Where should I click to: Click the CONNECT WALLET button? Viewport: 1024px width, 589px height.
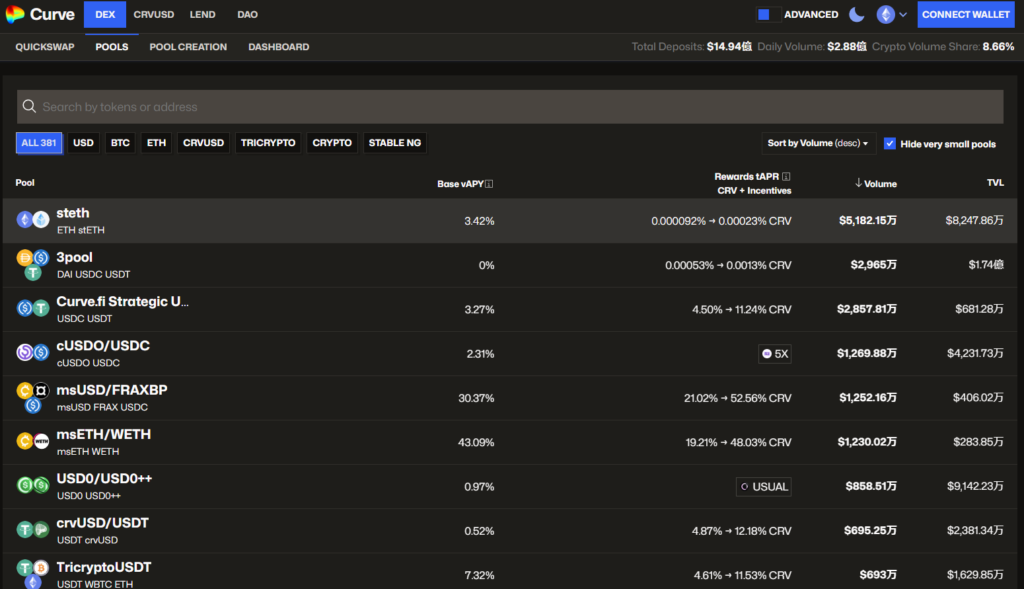click(966, 14)
